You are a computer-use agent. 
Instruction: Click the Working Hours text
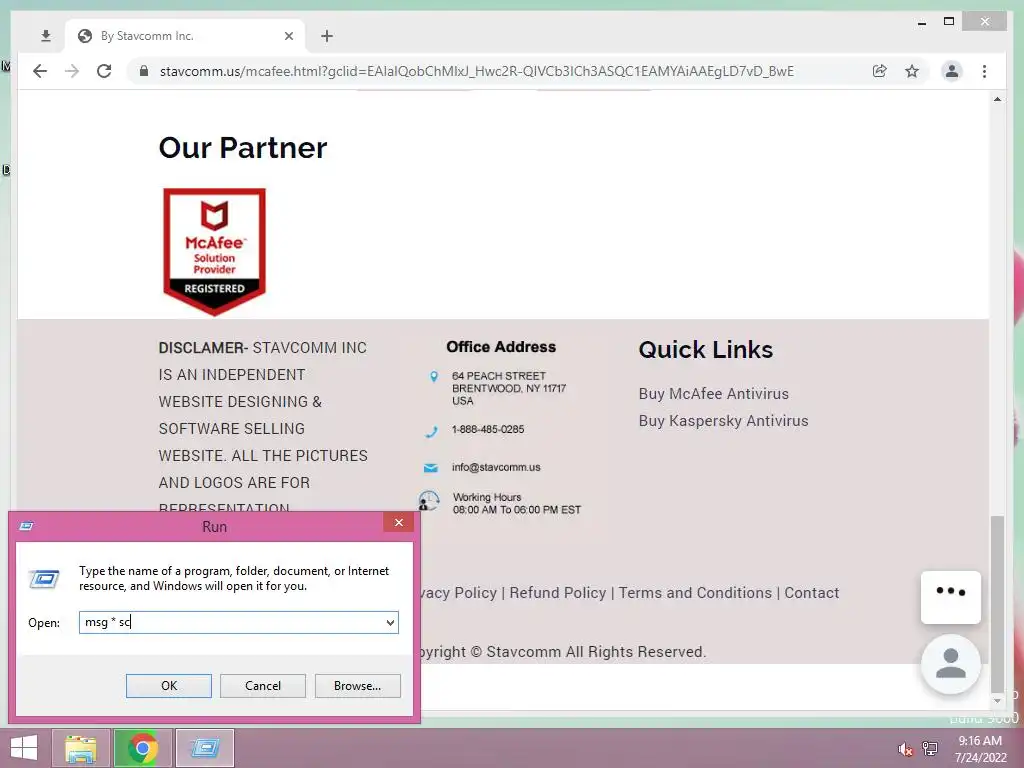516,504
